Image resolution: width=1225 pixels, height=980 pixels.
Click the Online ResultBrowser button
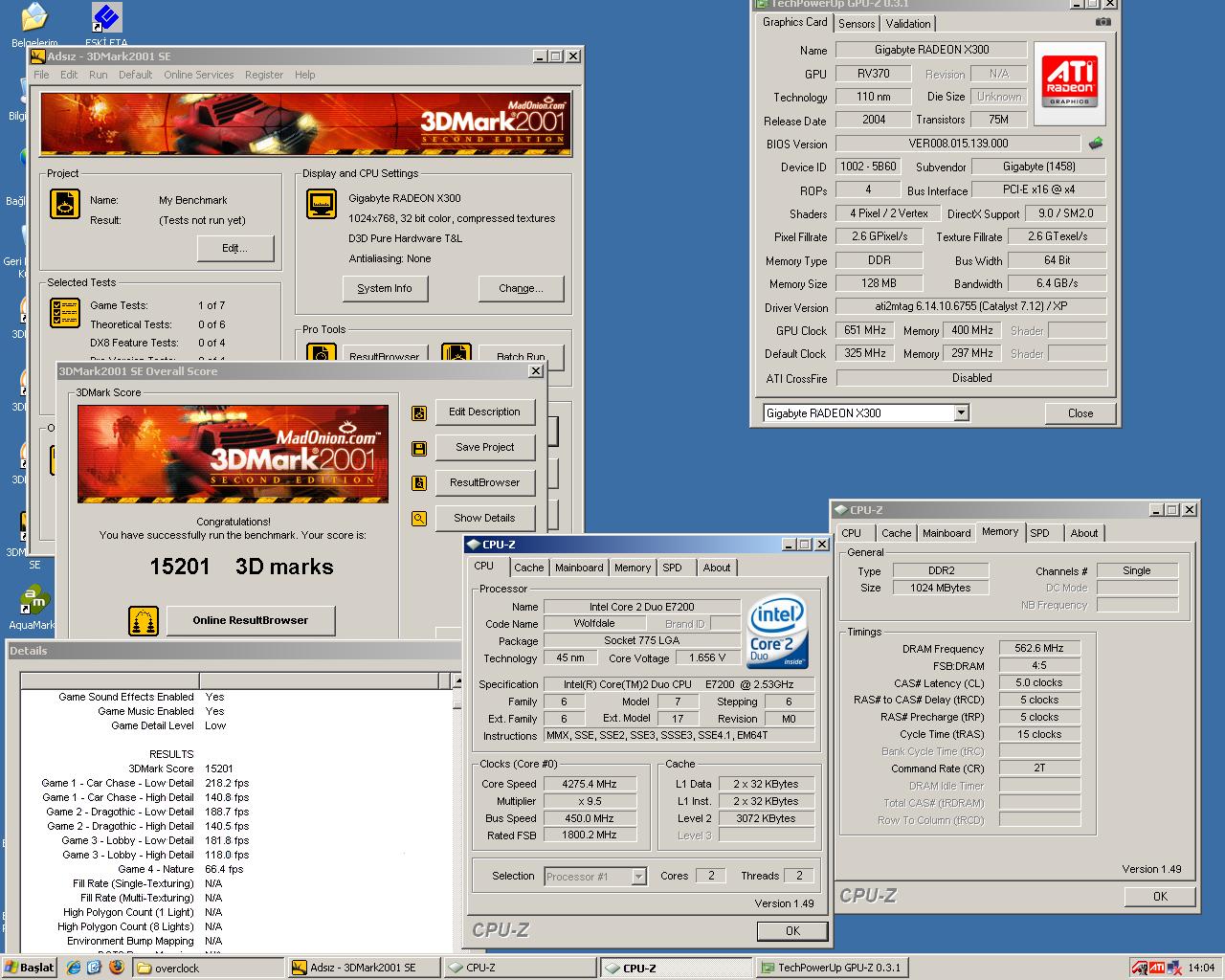click(x=251, y=621)
